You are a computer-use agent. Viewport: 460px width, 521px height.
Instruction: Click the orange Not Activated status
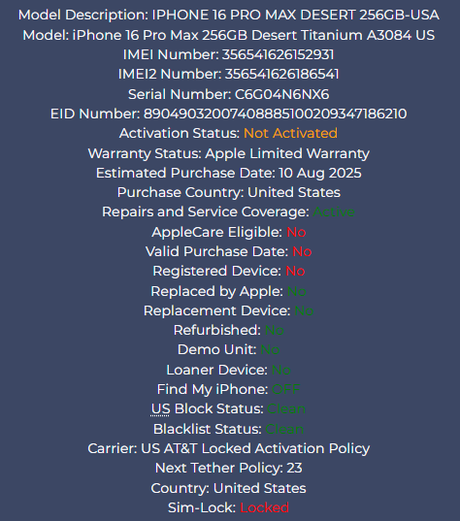click(291, 133)
